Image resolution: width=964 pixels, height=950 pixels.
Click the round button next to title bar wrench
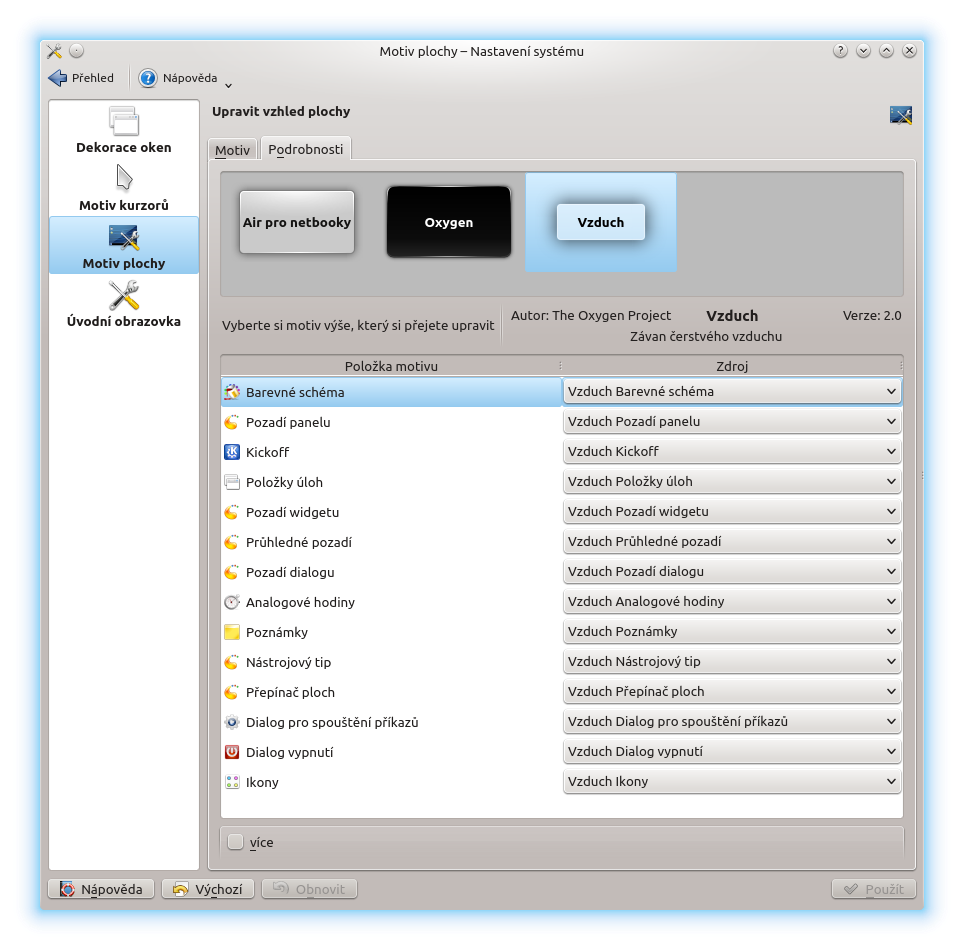click(76, 51)
